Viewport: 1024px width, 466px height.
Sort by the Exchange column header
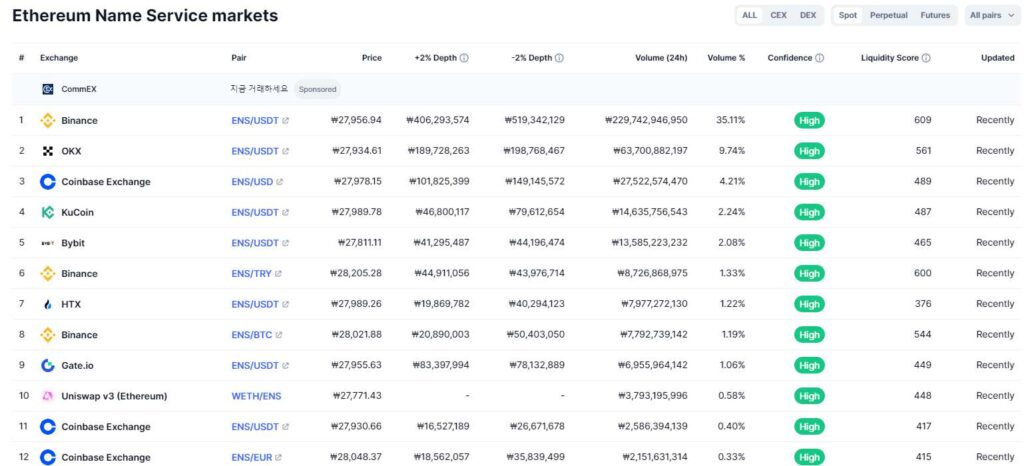[x=59, y=58]
